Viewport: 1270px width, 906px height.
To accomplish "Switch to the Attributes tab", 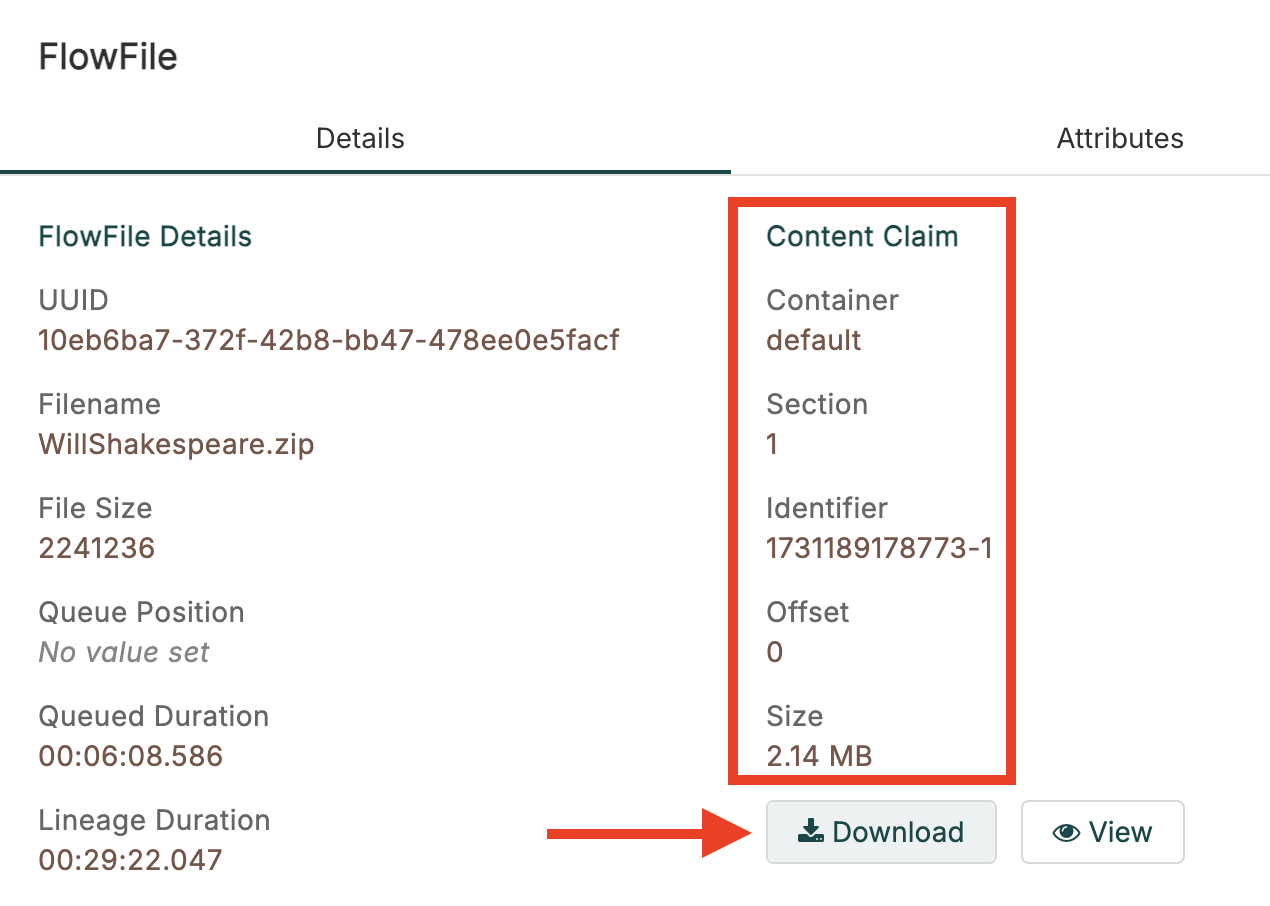I will (x=1119, y=138).
